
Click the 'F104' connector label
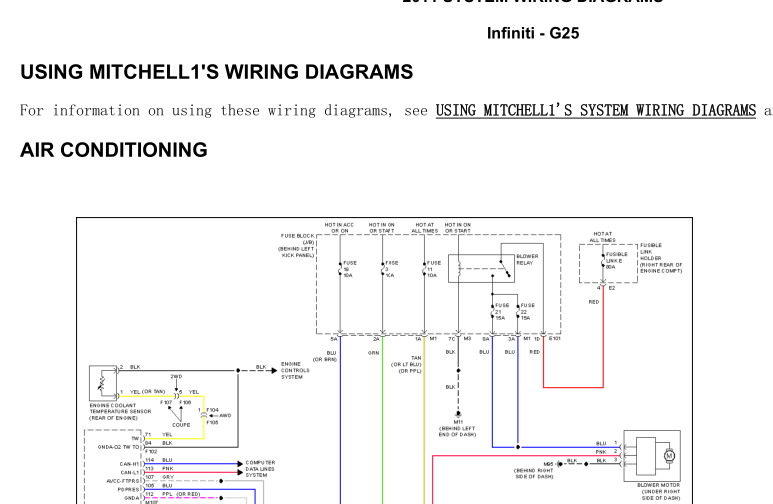pos(212,410)
